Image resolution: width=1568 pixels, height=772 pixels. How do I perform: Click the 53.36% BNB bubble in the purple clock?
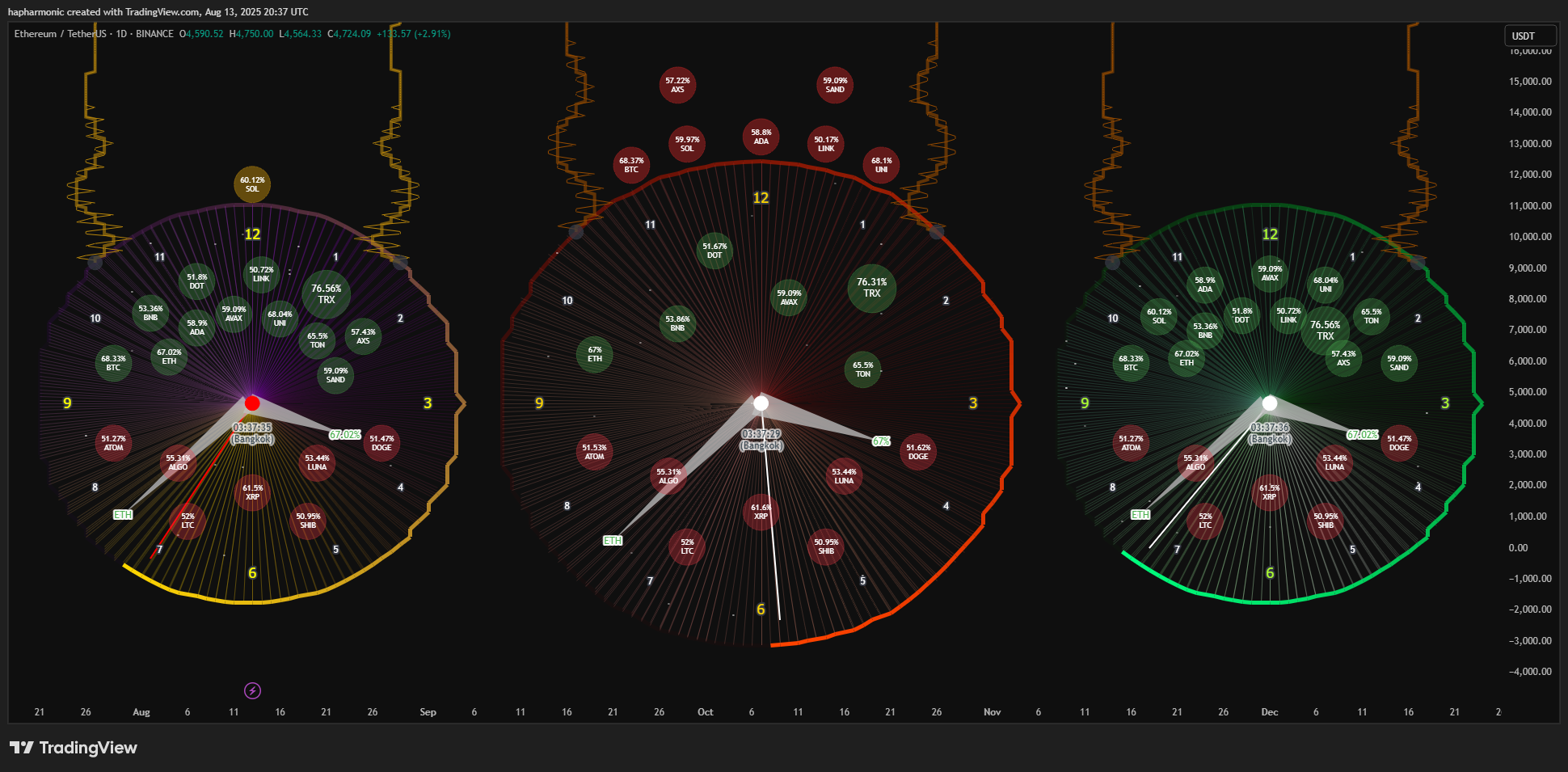pyautogui.click(x=150, y=313)
